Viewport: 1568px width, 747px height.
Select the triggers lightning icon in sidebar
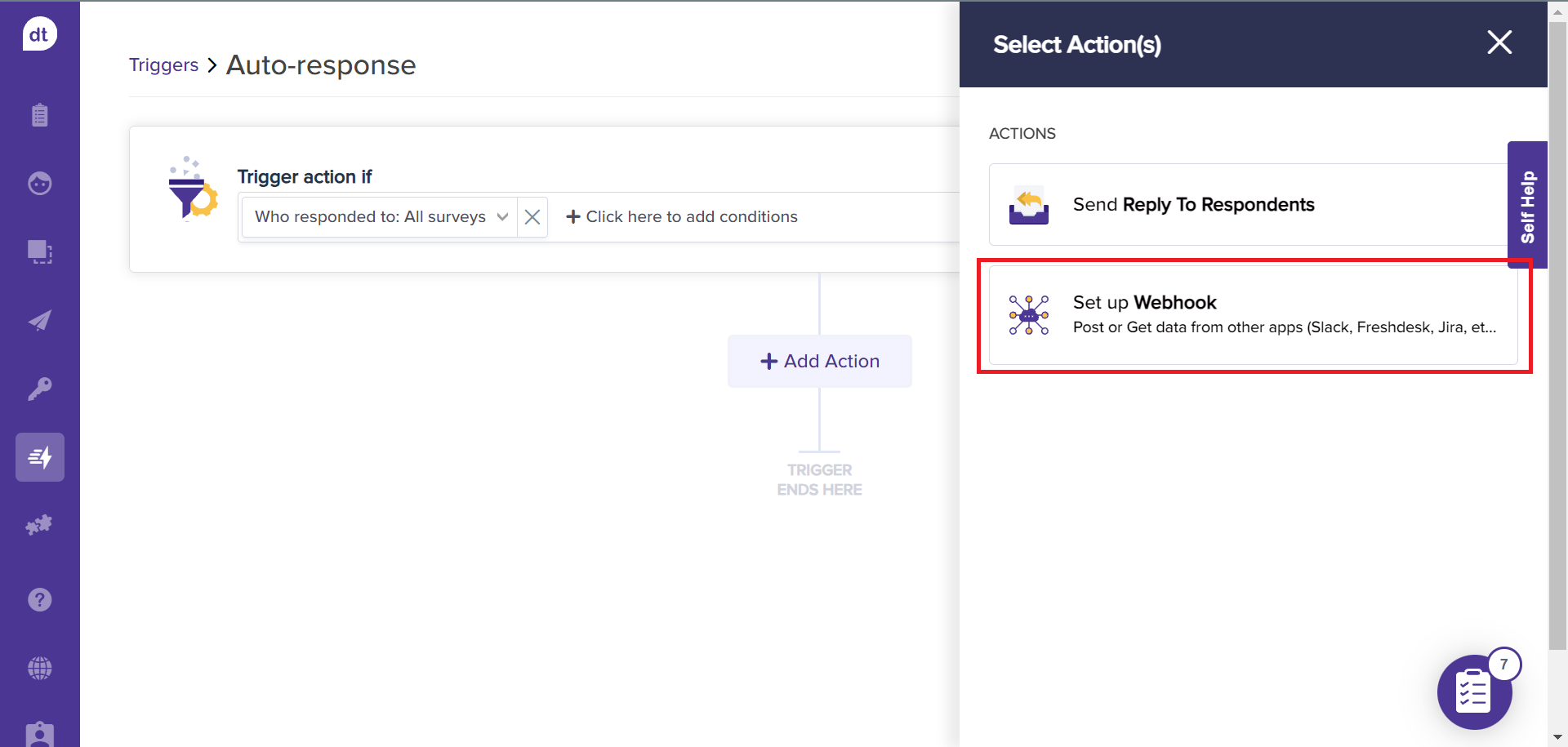point(39,457)
